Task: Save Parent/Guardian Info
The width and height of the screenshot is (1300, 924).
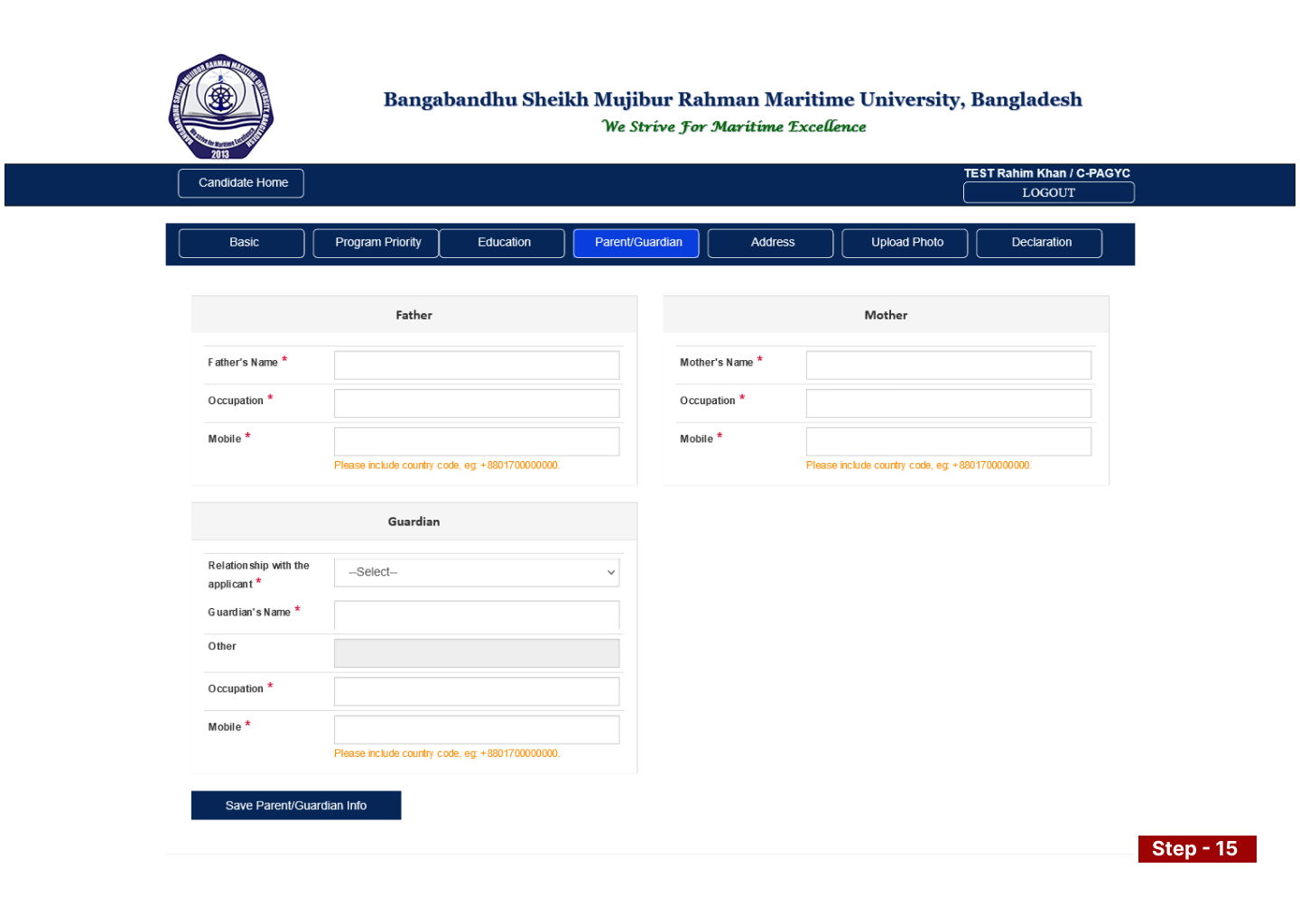Action: pos(296,806)
